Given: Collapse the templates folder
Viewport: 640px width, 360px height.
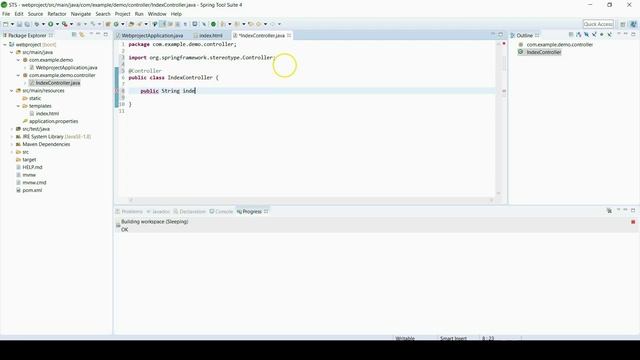Looking at the screenshot, I should pos(18,106).
